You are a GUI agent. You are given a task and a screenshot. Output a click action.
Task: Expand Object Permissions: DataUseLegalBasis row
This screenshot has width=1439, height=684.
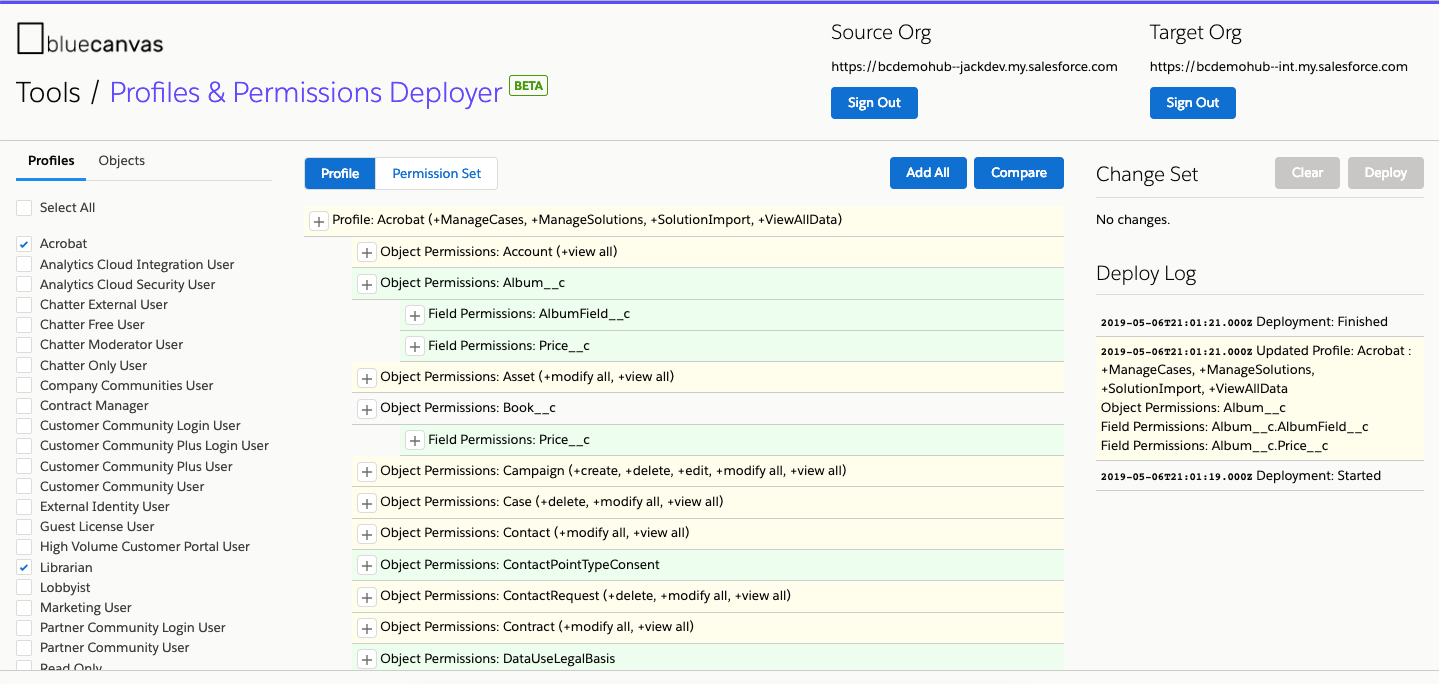367,660
